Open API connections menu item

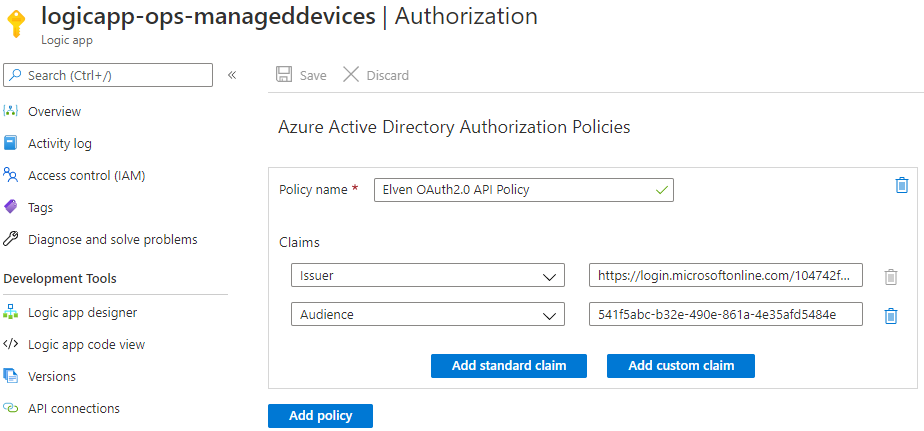click(74, 408)
